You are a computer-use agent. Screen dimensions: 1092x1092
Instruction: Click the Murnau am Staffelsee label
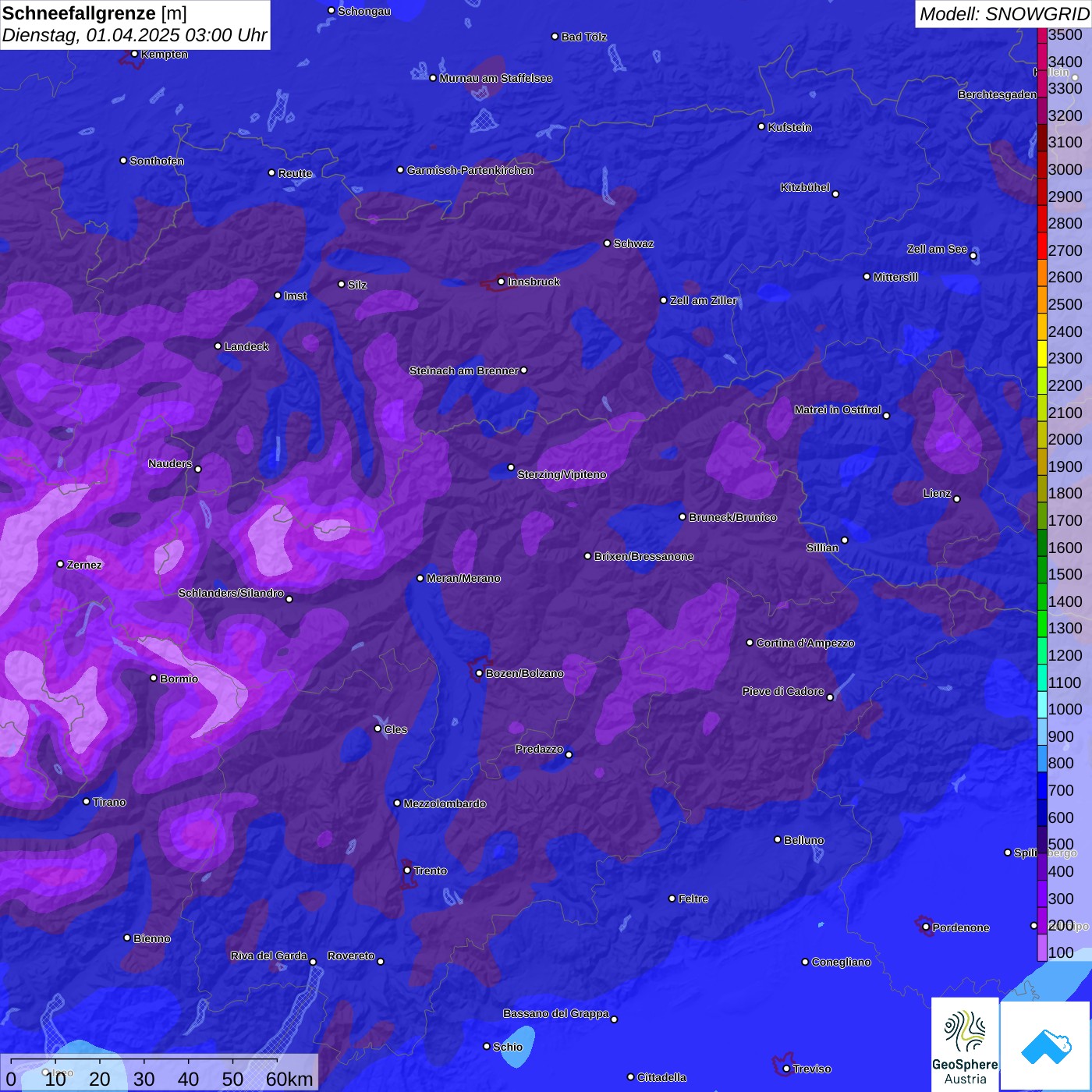(x=495, y=78)
